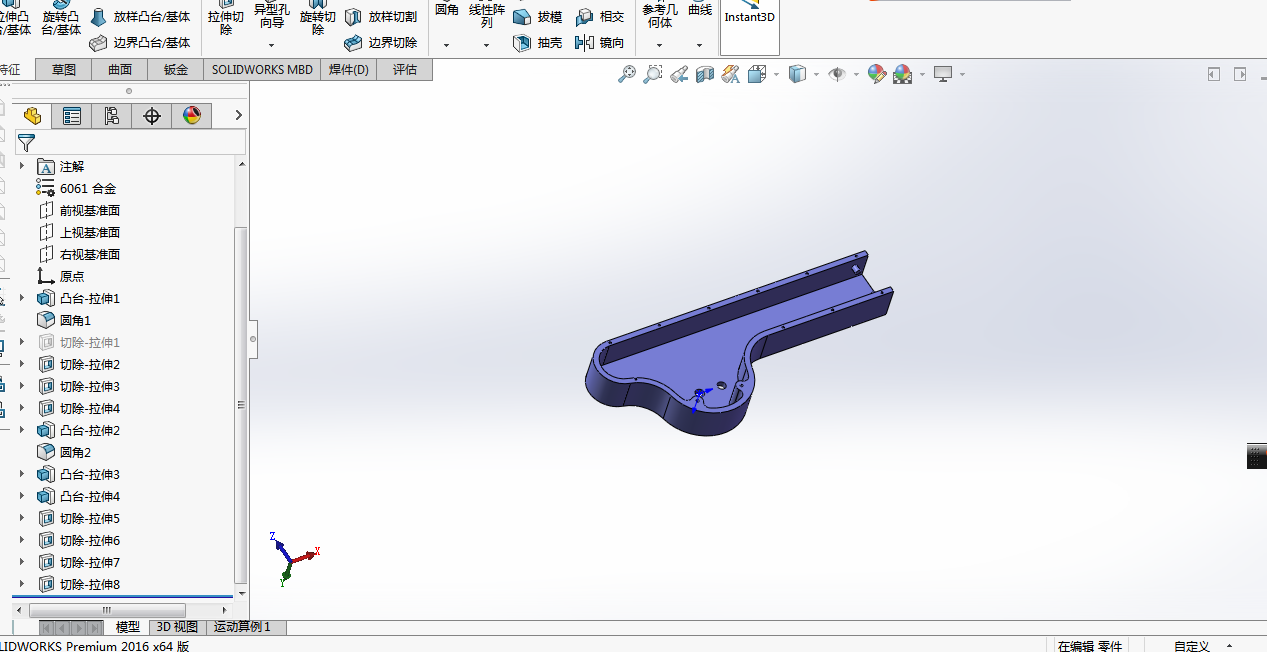Open 曲线 curves dropdown arrow
1267x652 pixels.
pyautogui.click(x=700, y=45)
